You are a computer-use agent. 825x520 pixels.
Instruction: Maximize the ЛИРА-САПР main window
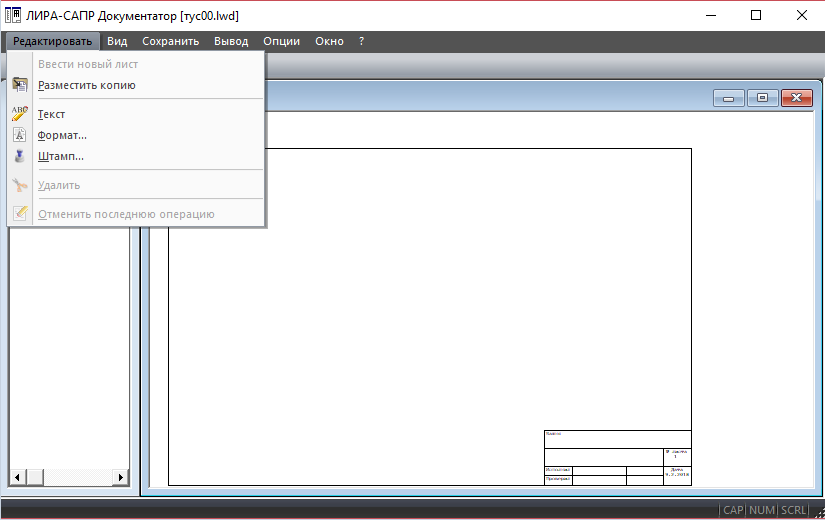[756, 15]
